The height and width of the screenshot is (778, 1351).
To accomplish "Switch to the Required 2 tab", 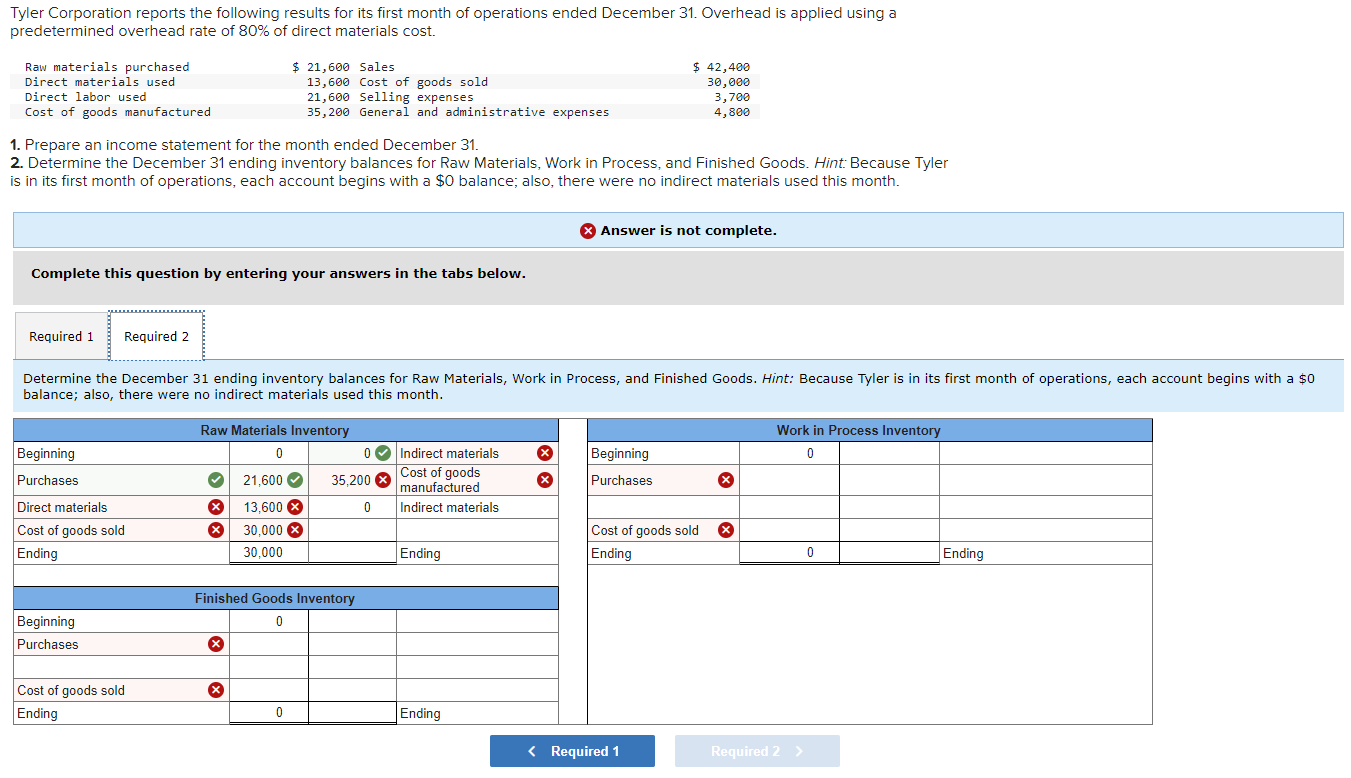I will click(x=156, y=336).
